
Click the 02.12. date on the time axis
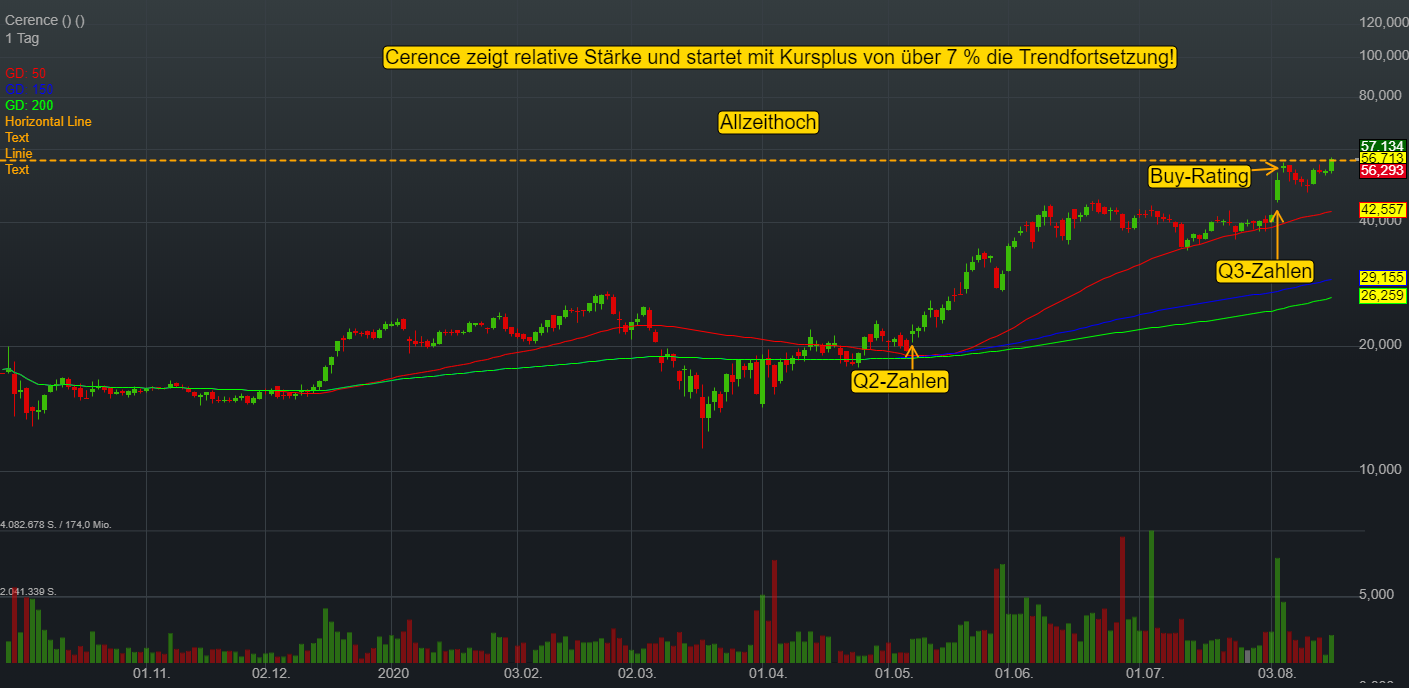click(x=270, y=675)
